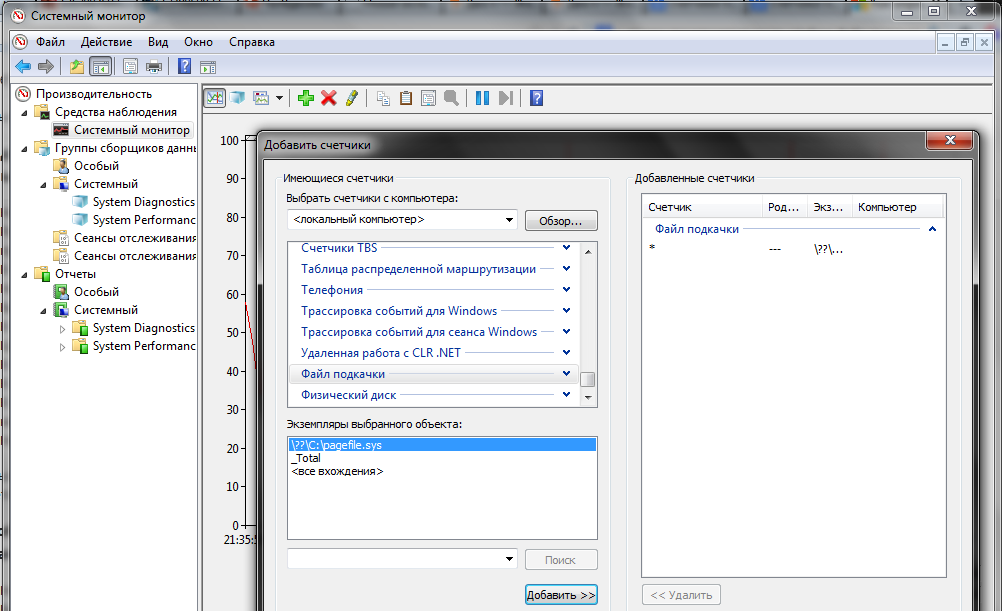
Task: Click the Добавить >> button
Action: 560,595
